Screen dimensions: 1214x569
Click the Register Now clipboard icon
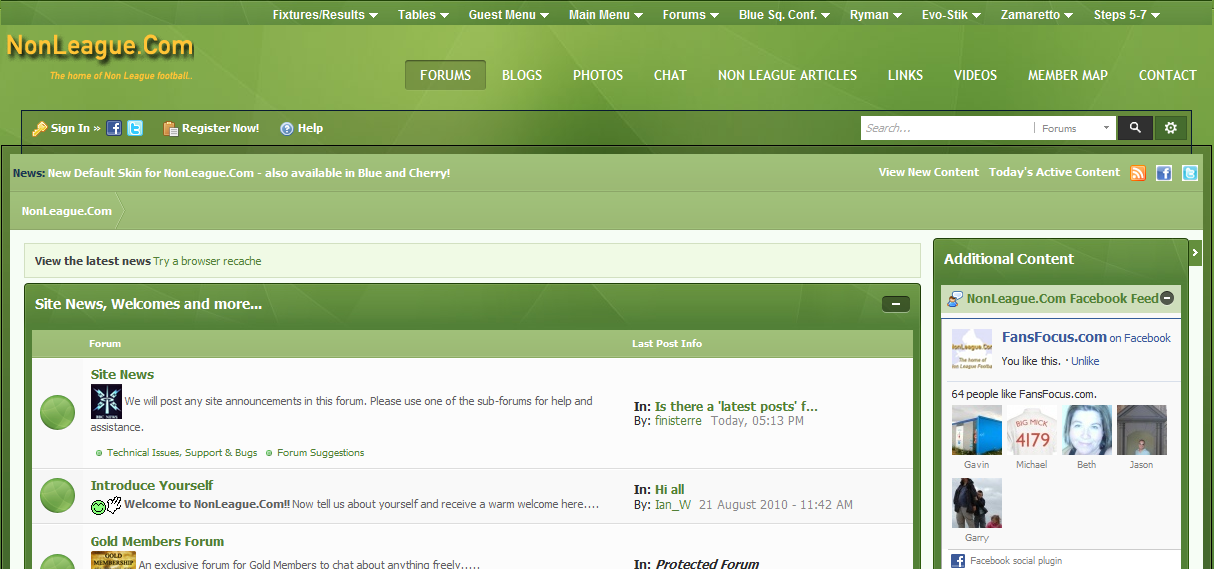pos(170,128)
